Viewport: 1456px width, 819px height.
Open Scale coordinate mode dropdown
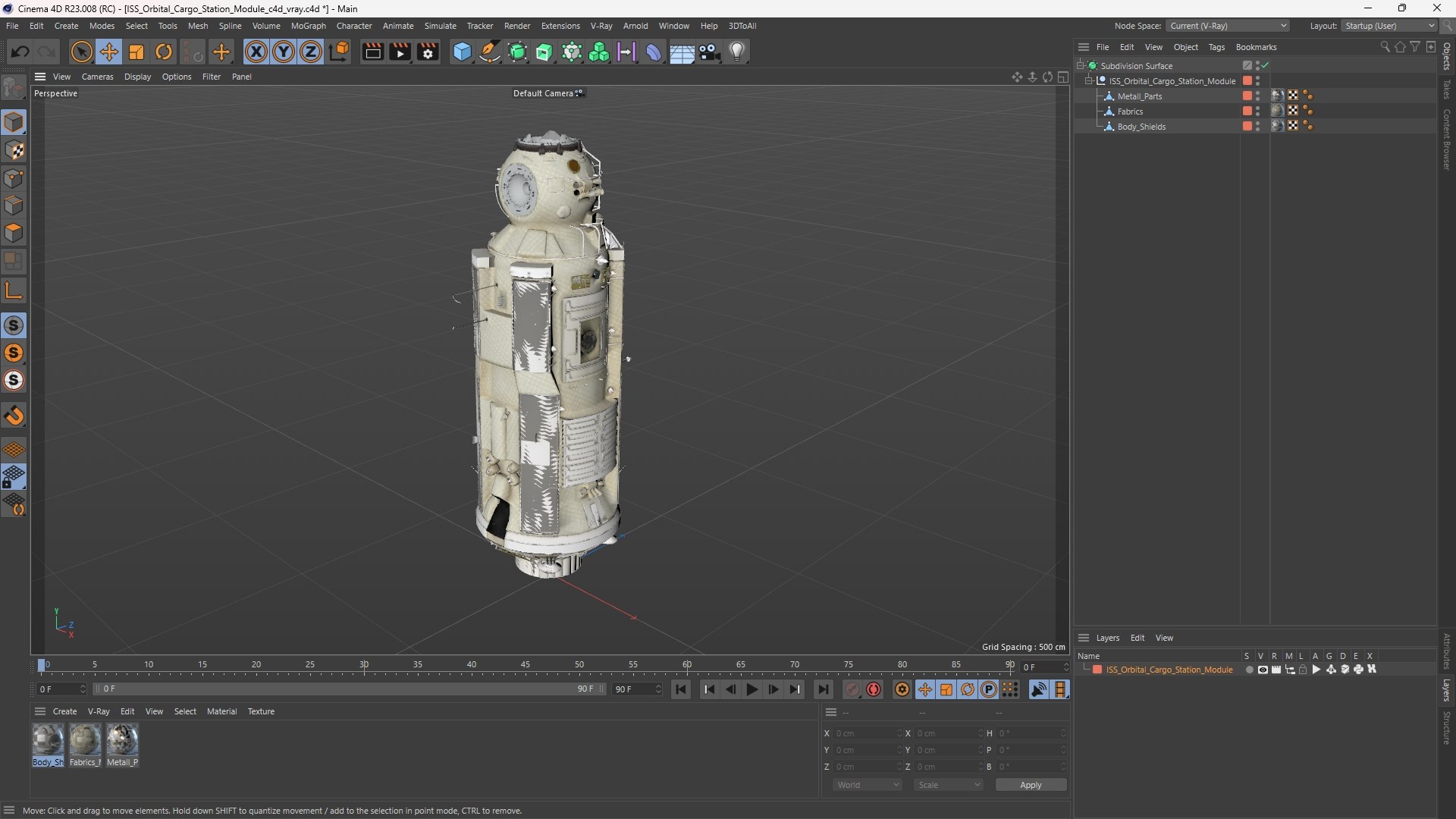(949, 785)
